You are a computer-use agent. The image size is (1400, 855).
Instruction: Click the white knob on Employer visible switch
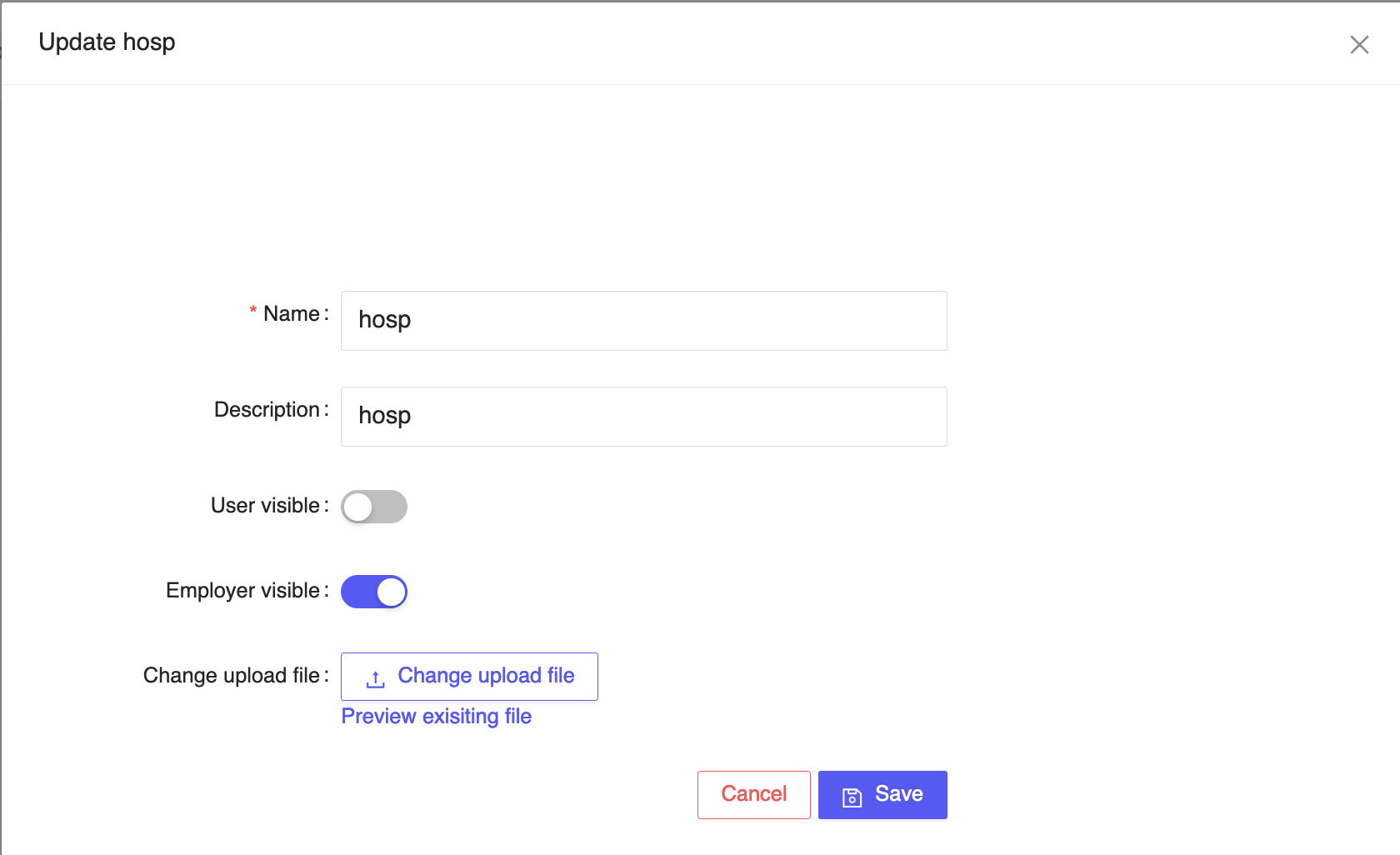pos(391,592)
